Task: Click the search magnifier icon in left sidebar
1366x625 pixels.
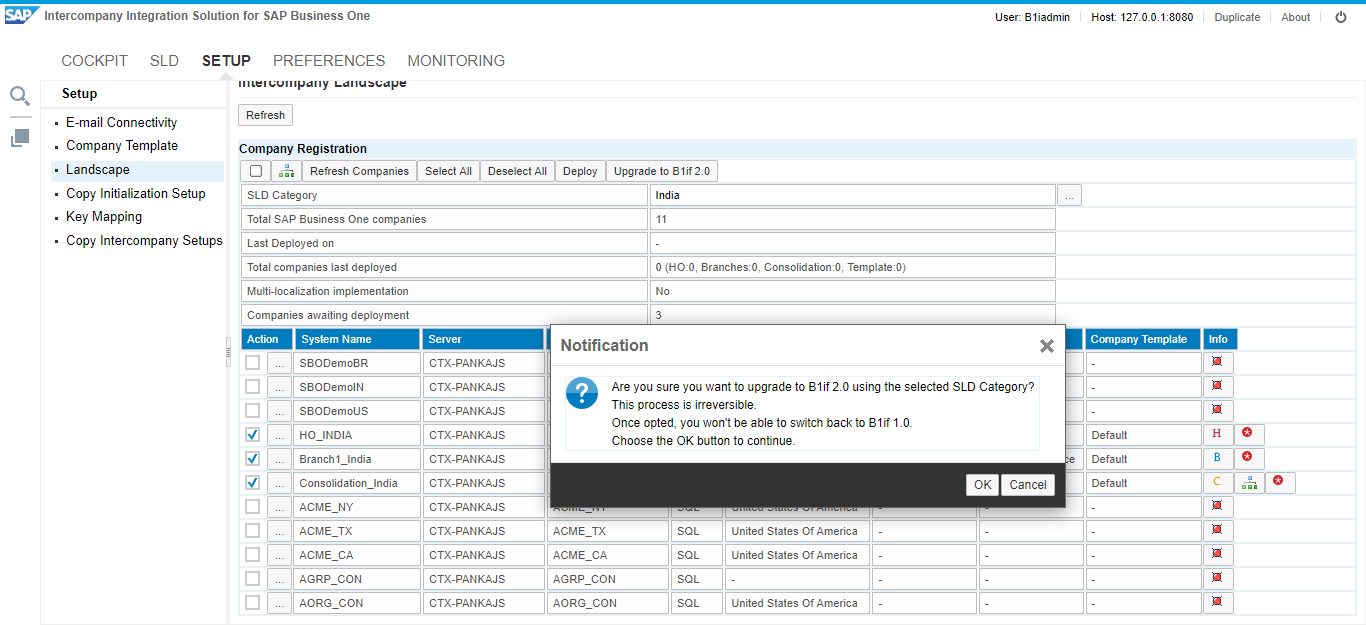Action: coord(20,96)
